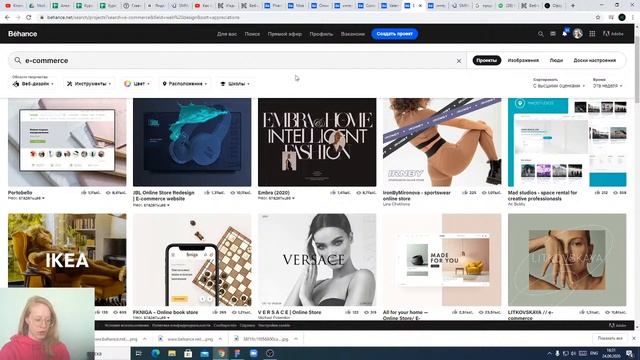Click Task View icon on taskbar
This screenshot has width=640, height=360.
pyautogui.click(x=138, y=353)
